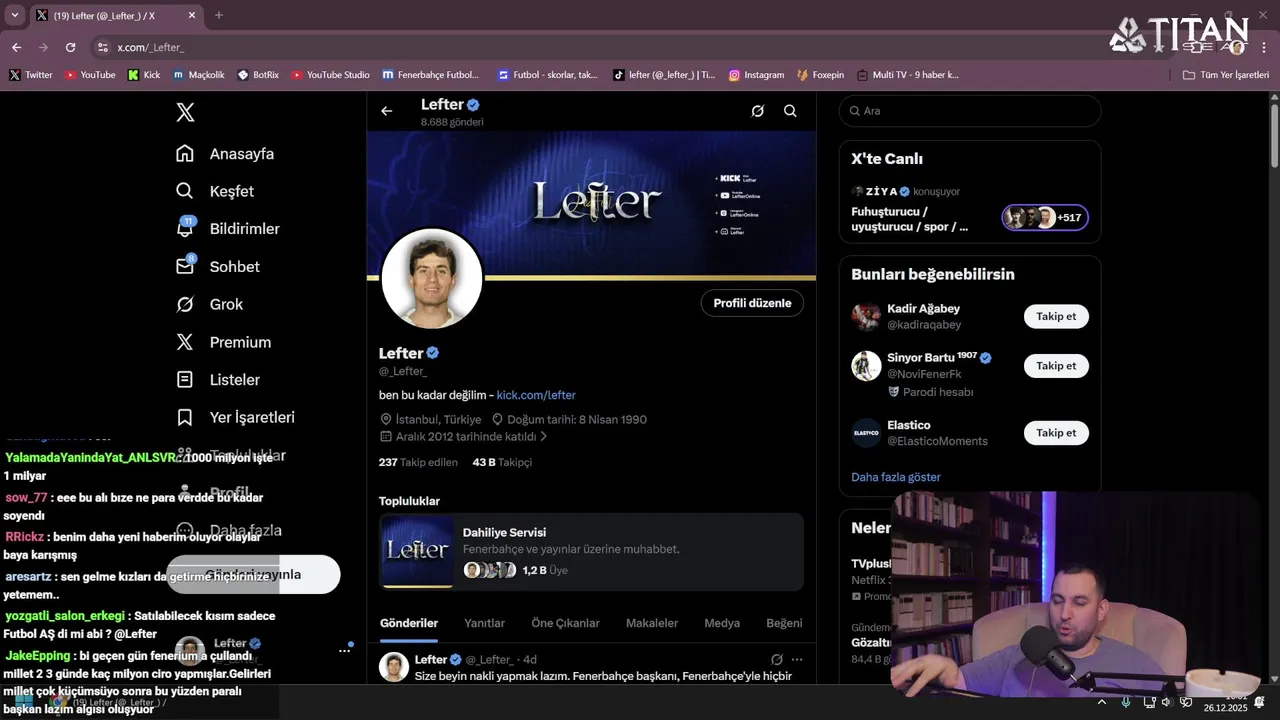
Task: Open the BotRix bookmark
Action: (258, 75)
